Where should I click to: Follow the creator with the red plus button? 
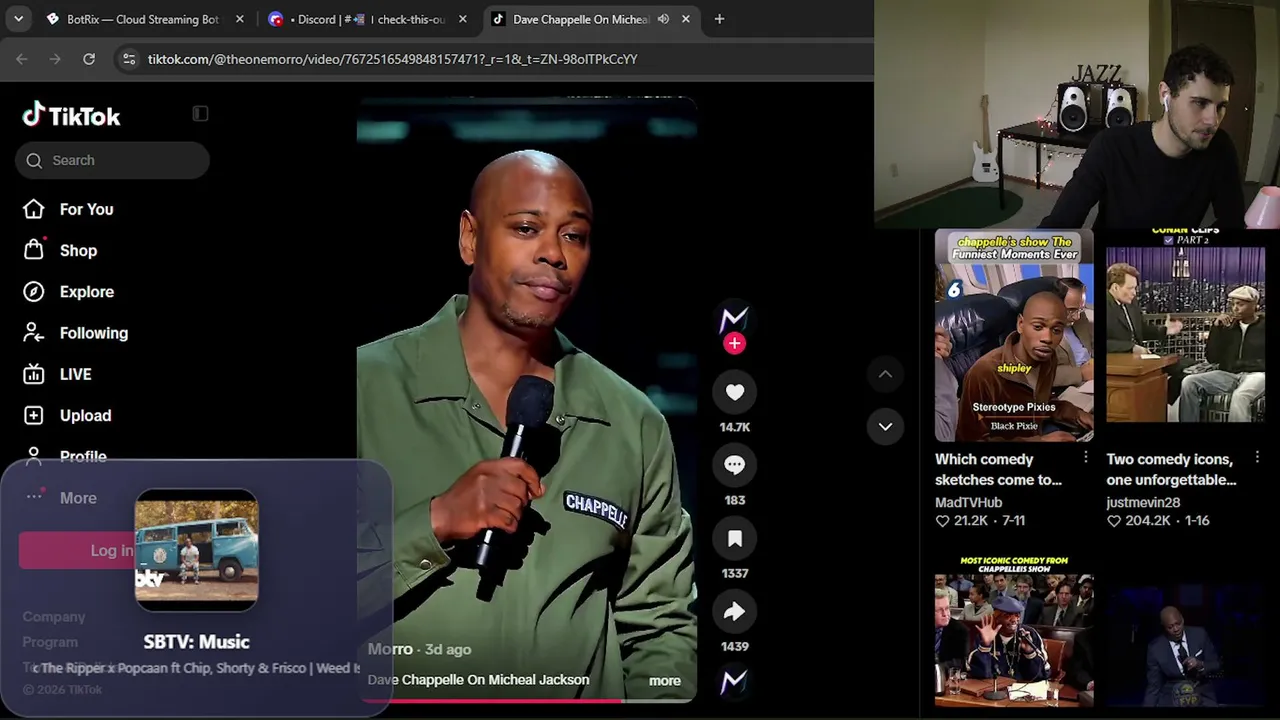click(x=734, y=344)
